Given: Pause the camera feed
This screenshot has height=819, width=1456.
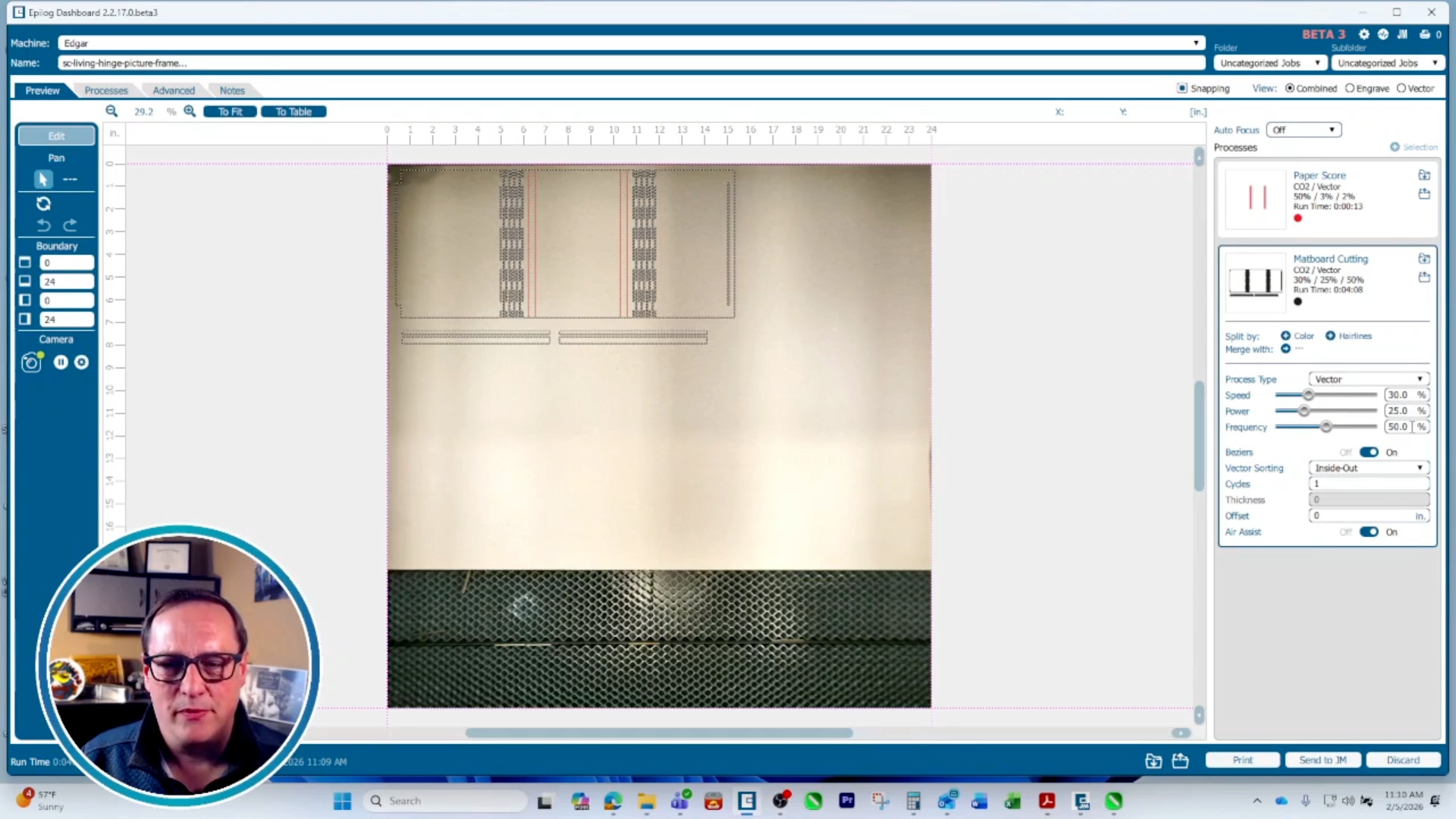Looking at the screenshot, I should [x=61, y=362].
